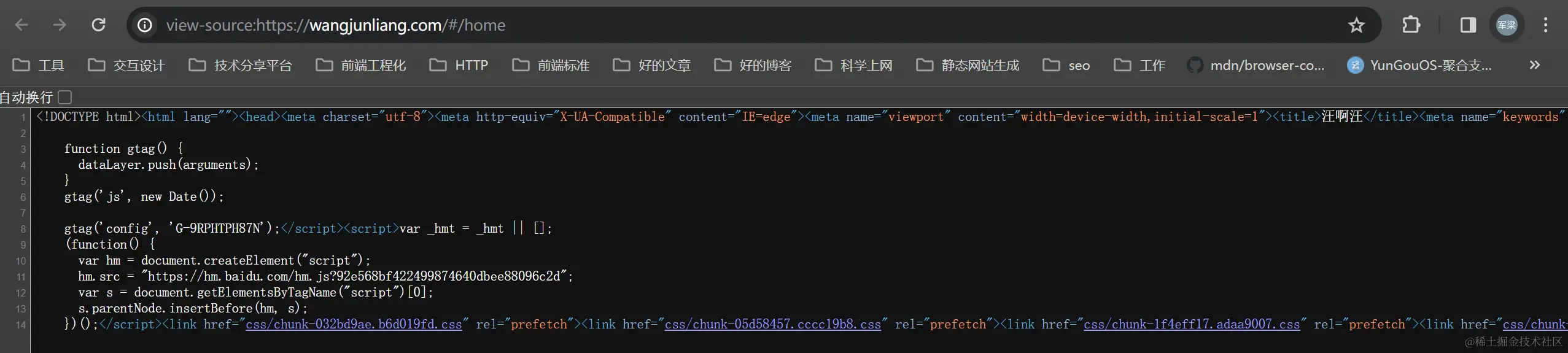
Task: Open the Chrome three-dot menu
Action: click(1546, 25)
